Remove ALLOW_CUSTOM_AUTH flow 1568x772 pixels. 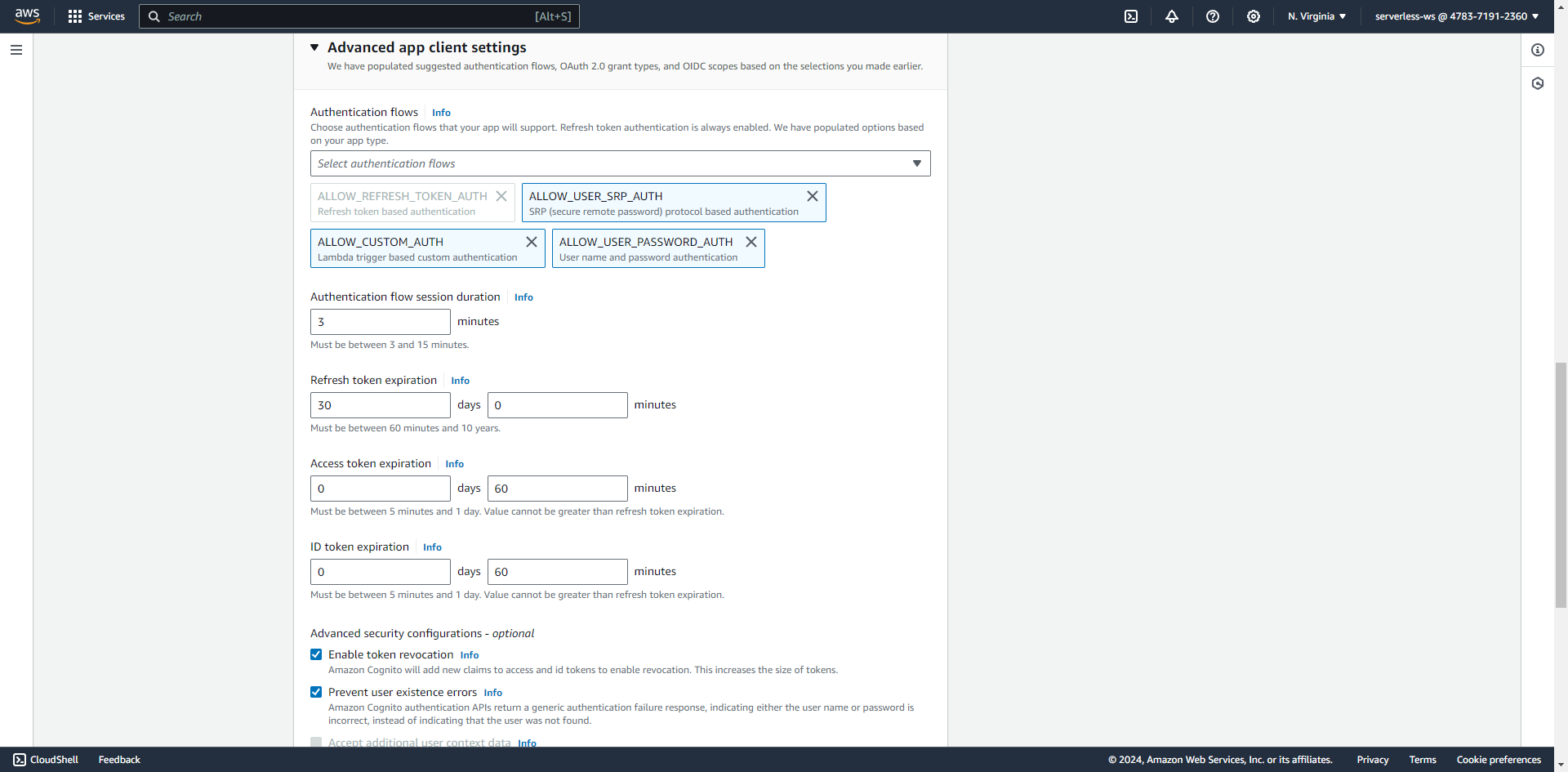pyautogui.click(x=532, y=242)
